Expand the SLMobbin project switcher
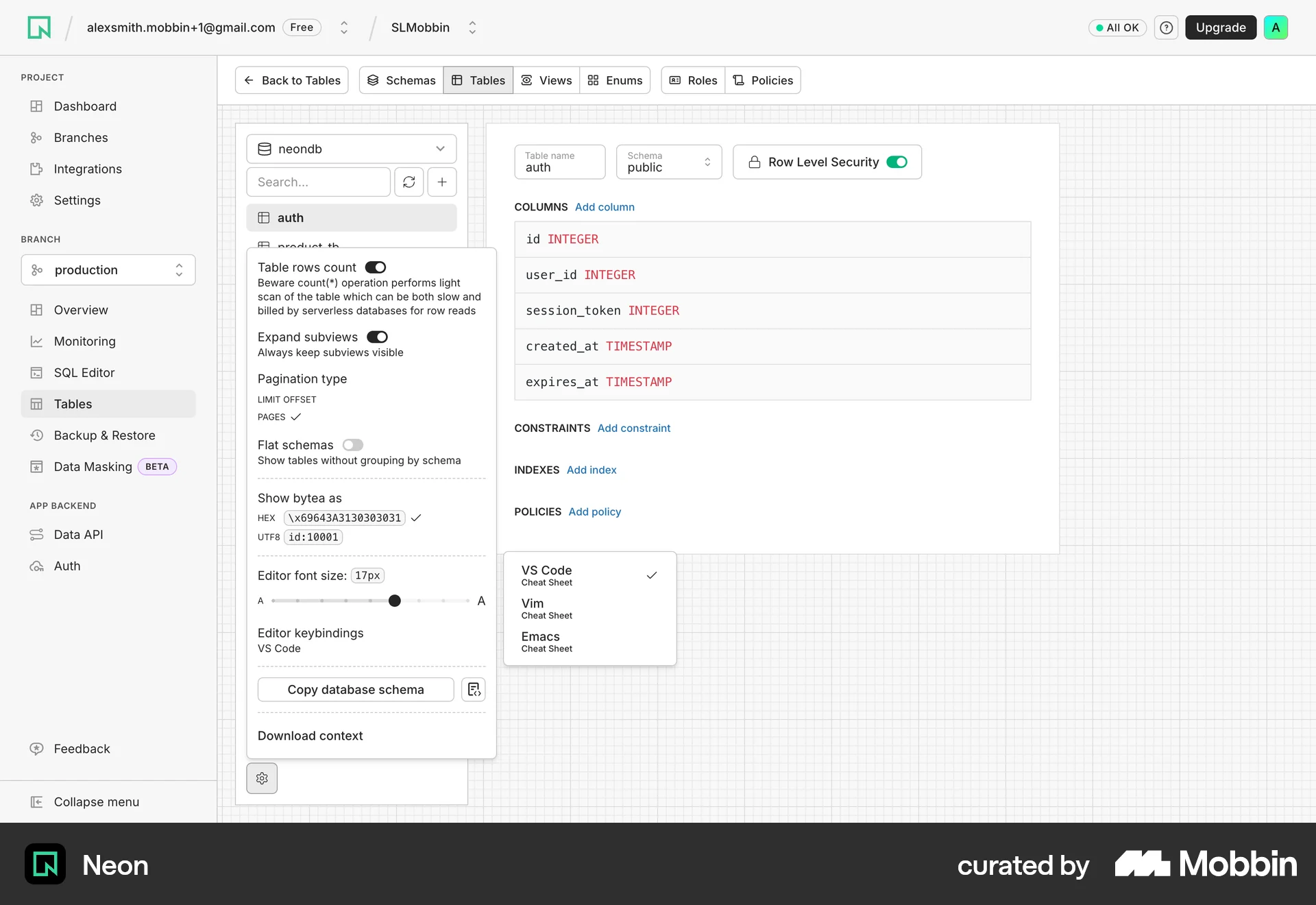1316x905 pixels. pos(472,27)
